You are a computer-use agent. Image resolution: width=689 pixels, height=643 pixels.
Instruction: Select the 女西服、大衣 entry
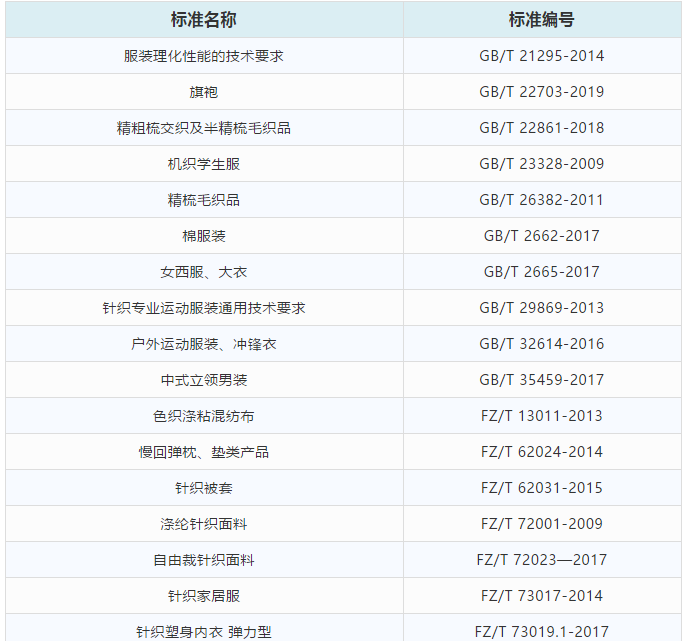204,272
